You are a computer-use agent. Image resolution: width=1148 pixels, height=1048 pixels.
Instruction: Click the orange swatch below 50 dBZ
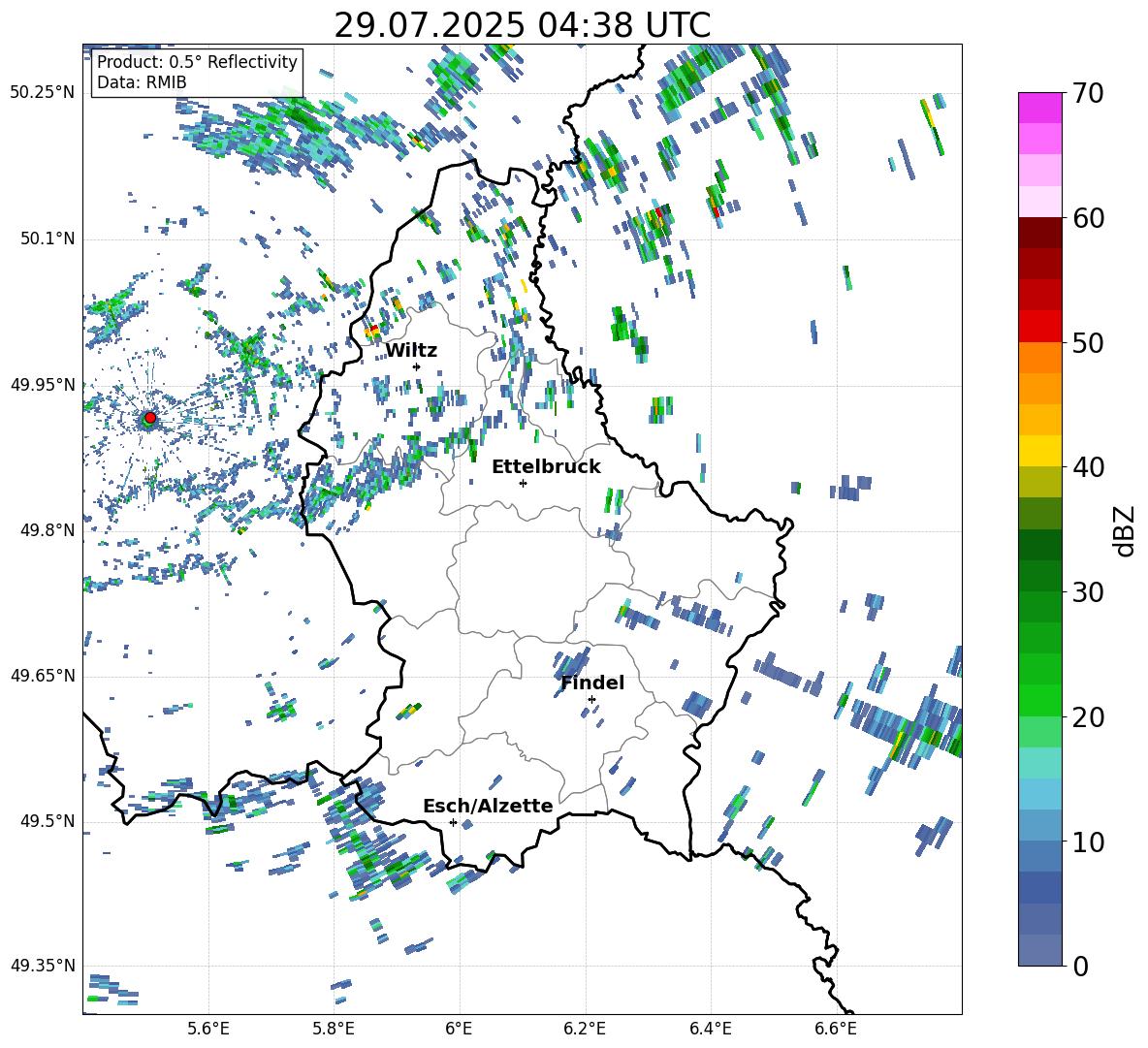1039,357
